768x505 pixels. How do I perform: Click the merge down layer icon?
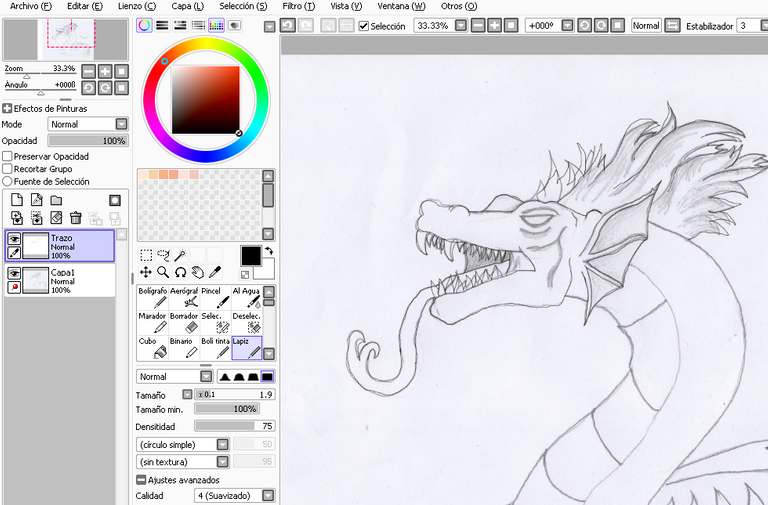(37, 218)
